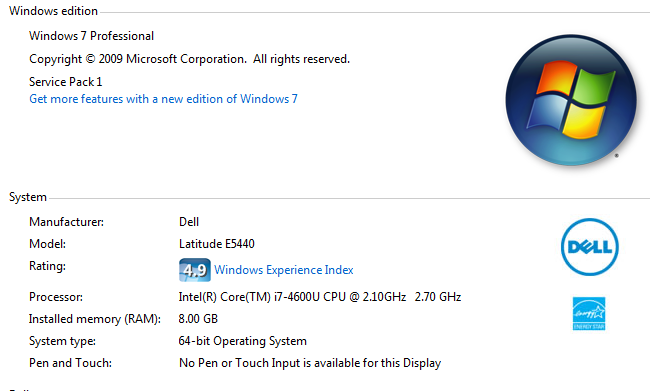Click the Windows 7 logo orb
The image size is (655, 391).
571,100
